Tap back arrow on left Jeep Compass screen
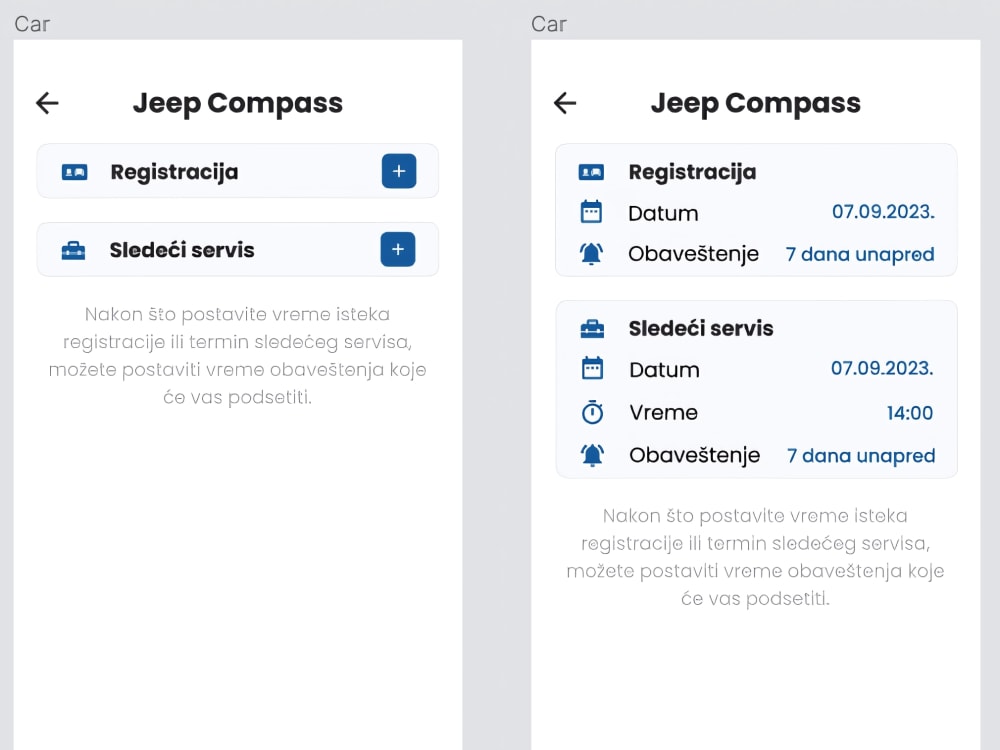Image resolution: width=1000 pixels, height=750 pixels. coord(47,103)
